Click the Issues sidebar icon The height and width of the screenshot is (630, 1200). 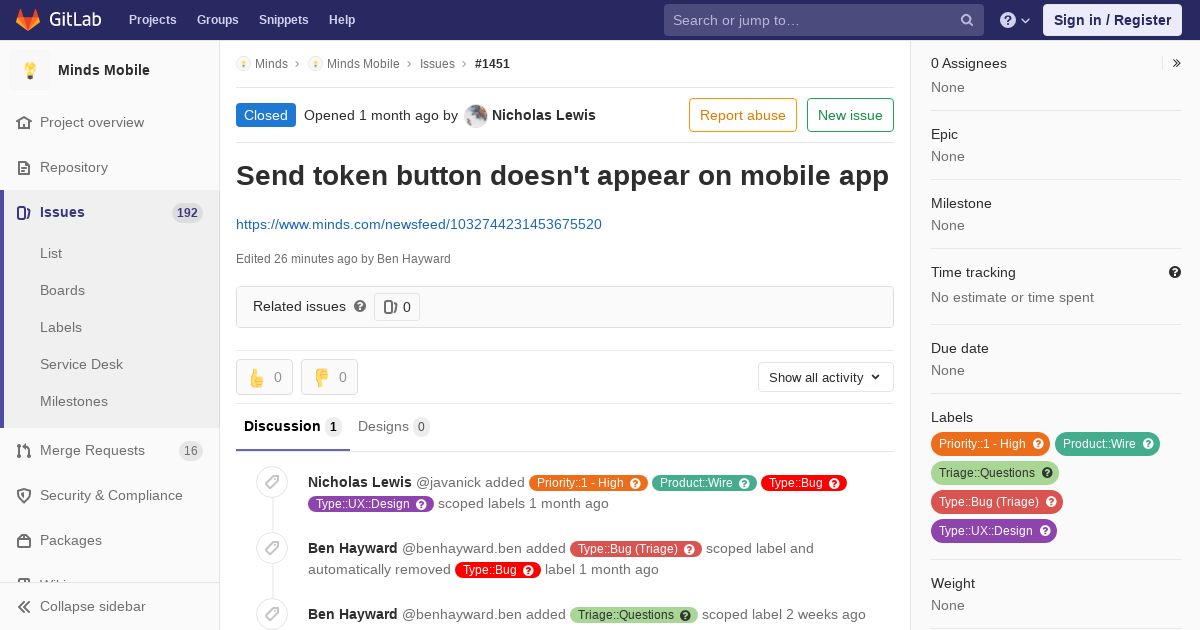click(x=24, y=212)
